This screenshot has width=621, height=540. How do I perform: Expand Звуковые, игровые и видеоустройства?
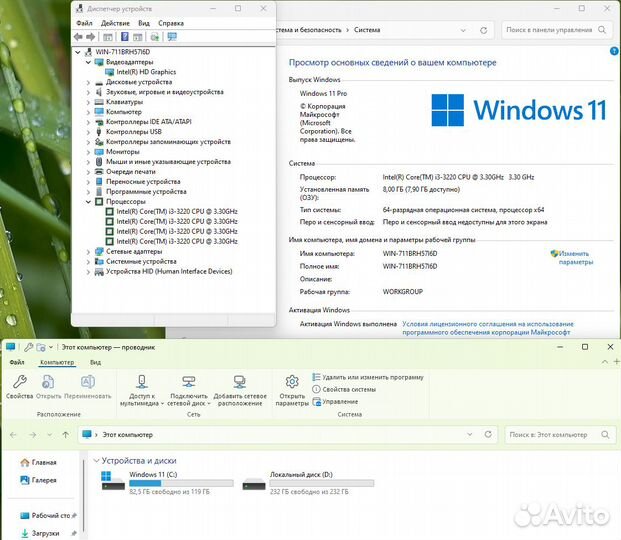click(88, 92)
